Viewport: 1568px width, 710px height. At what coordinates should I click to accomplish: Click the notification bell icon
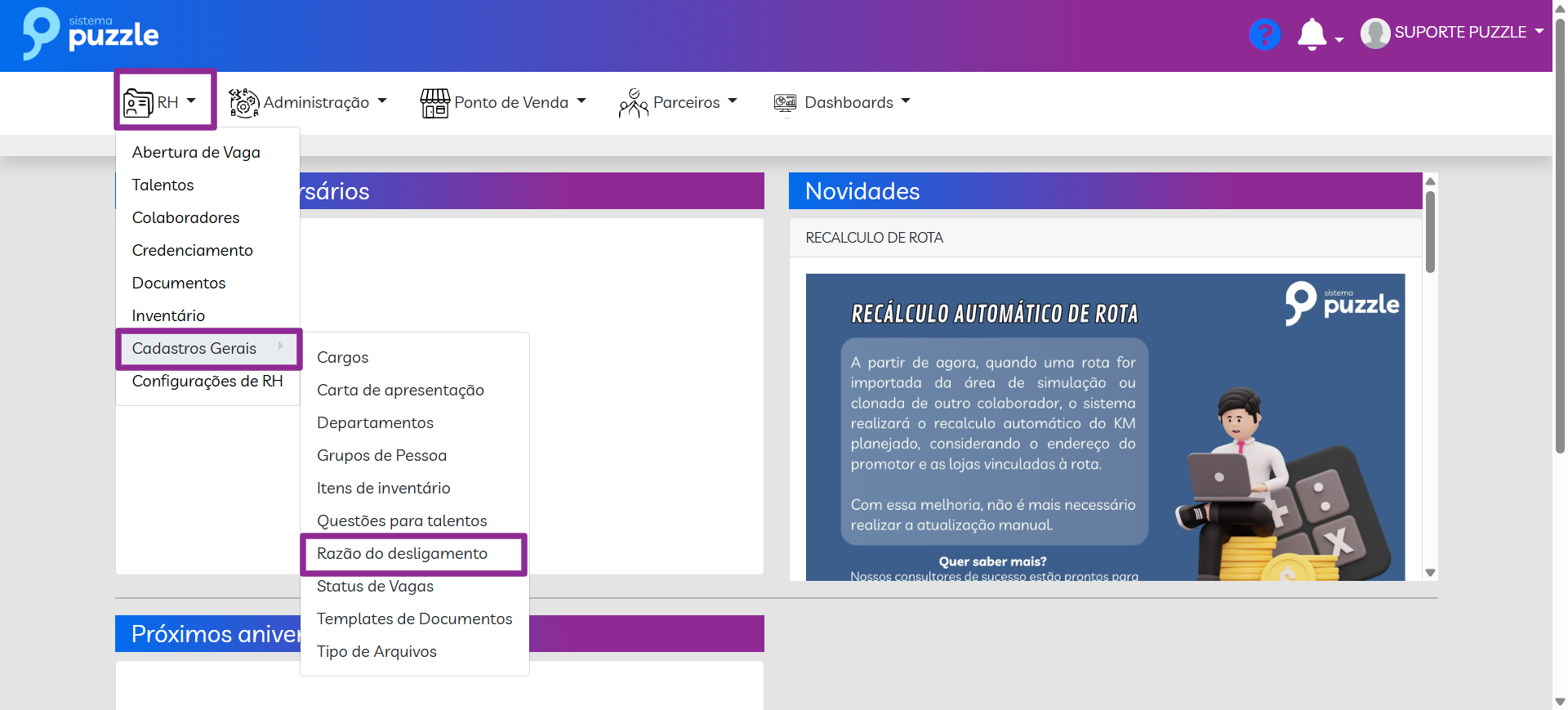(x=1312, y=34)
